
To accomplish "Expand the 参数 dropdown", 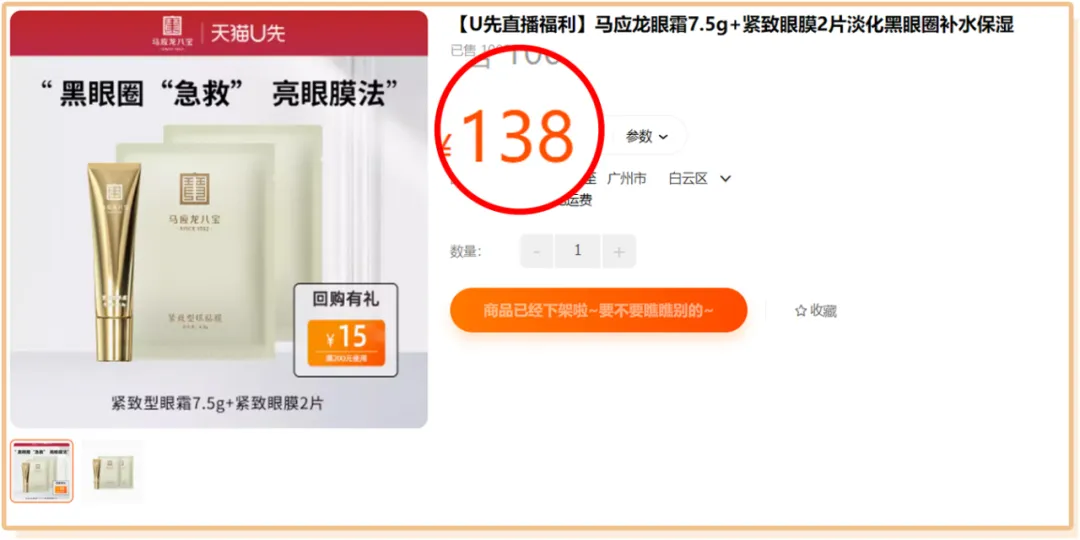I will 647,136.
